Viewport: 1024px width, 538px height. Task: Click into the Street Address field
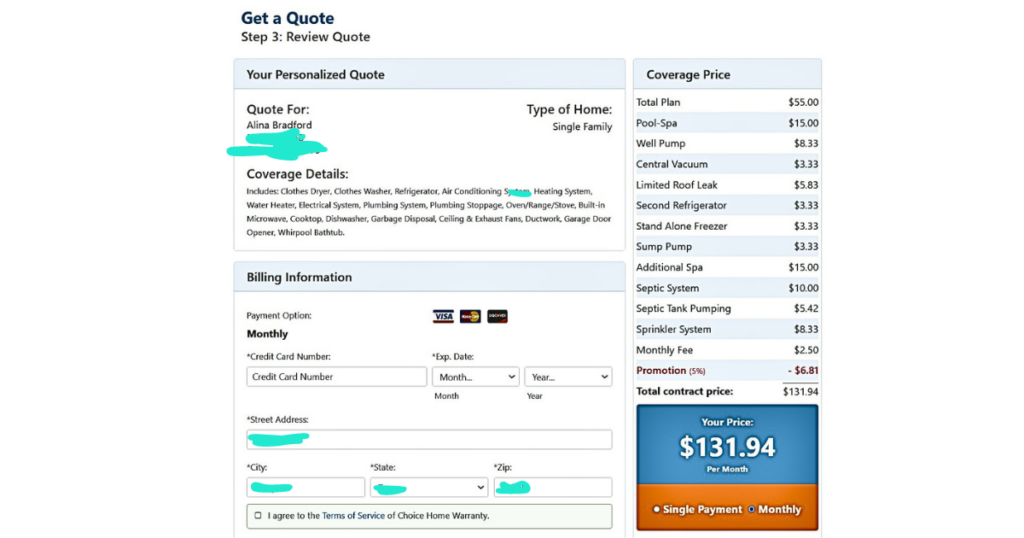tap(429, 440)
